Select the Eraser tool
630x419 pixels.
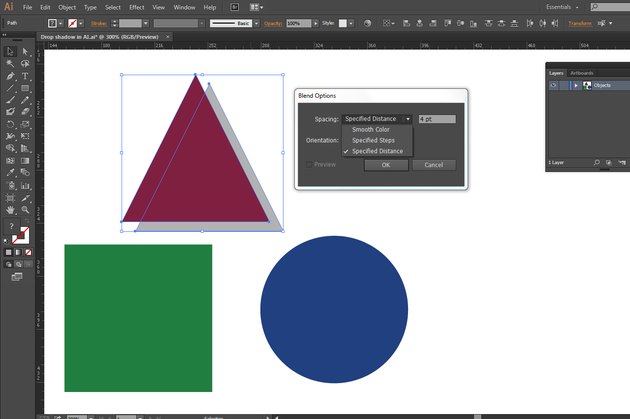click(x=25, y=112)
